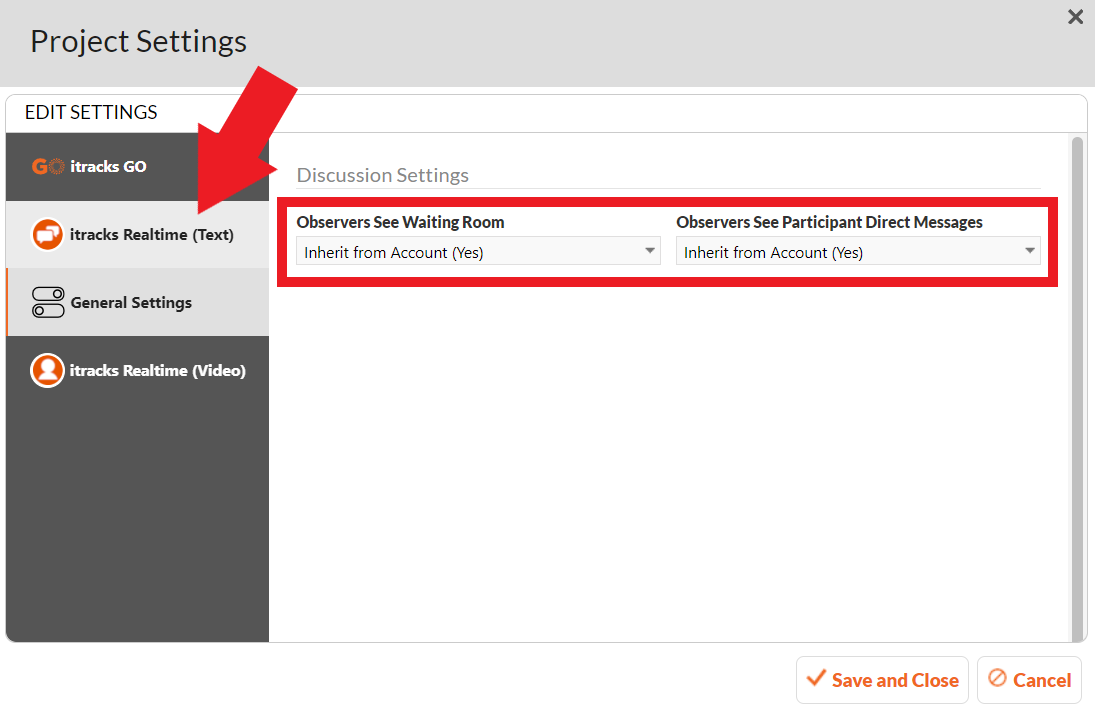The image size is (1095, 717).
Task: Open the General Settings tab
Action: (x=138, y=302)
